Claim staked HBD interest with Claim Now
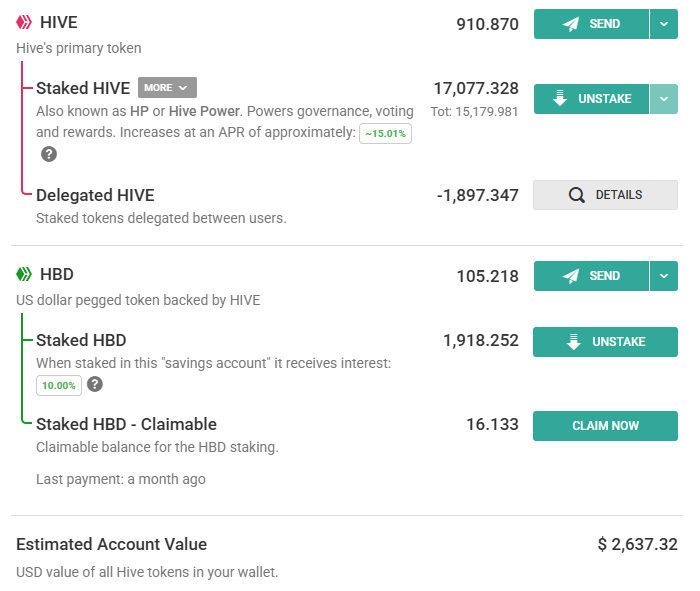Screen dimensions: 700x591 coord(605,426)
